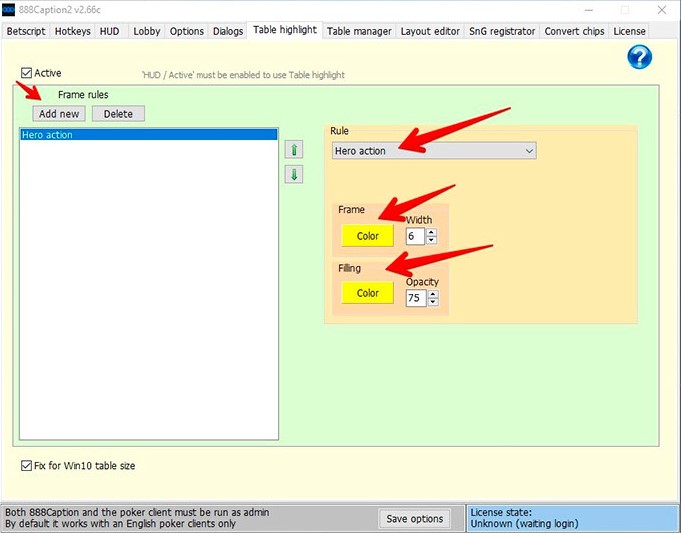The image size is (681, 533).
Task: Expand the Hero action rule dropdown
Action: click(x=529, y=151)
